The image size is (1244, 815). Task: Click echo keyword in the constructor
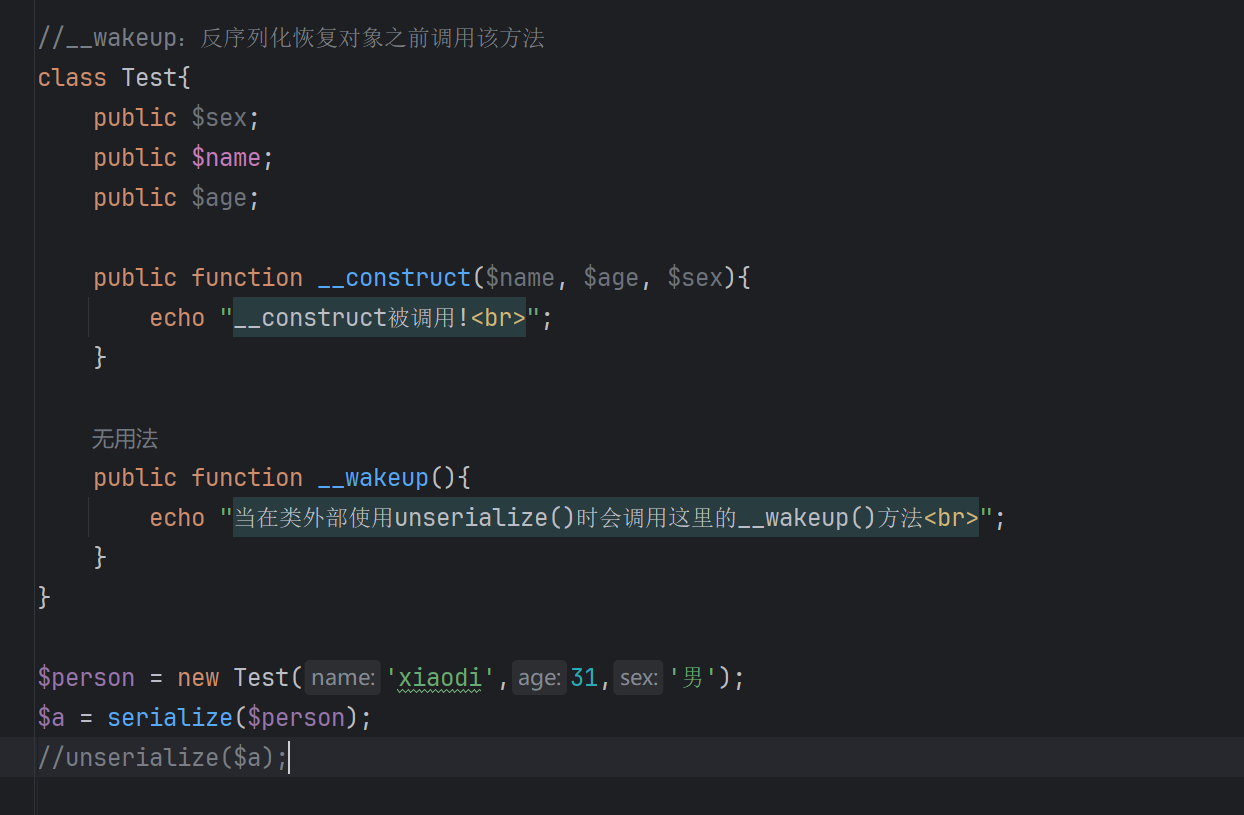pos(177,318)
